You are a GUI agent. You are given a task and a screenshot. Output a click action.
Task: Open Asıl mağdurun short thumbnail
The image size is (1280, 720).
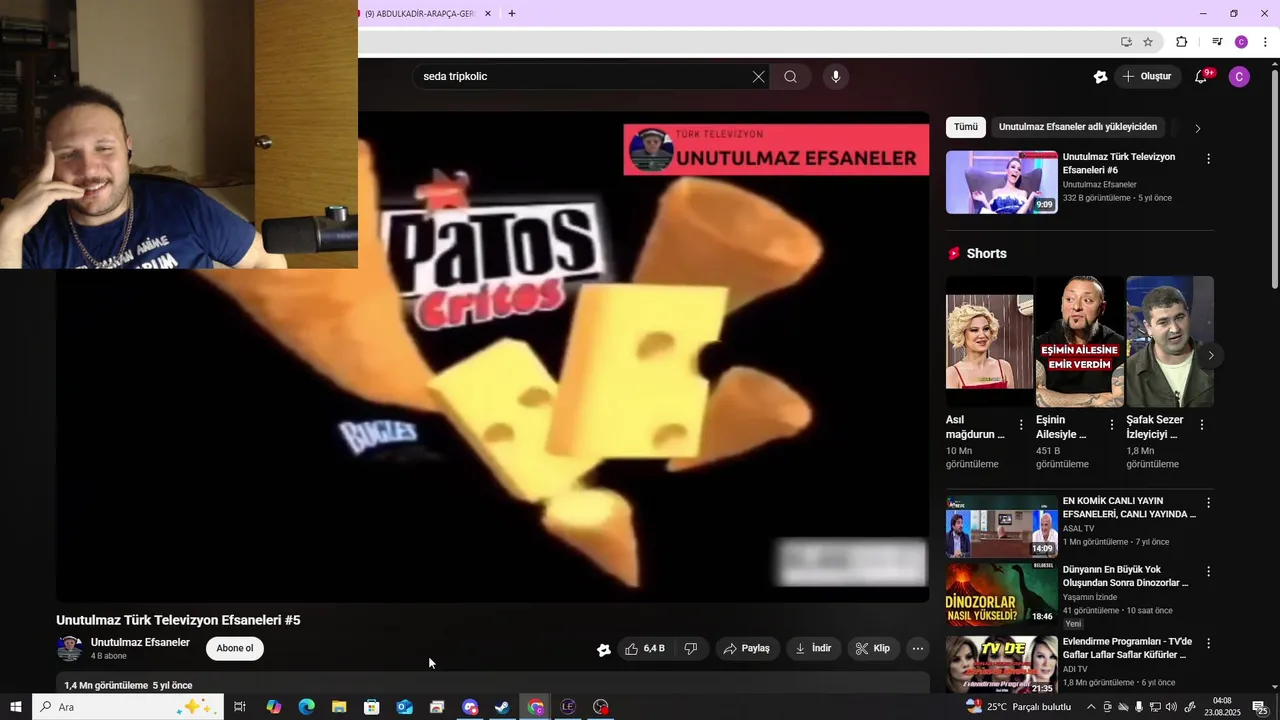tap(989, 341)
